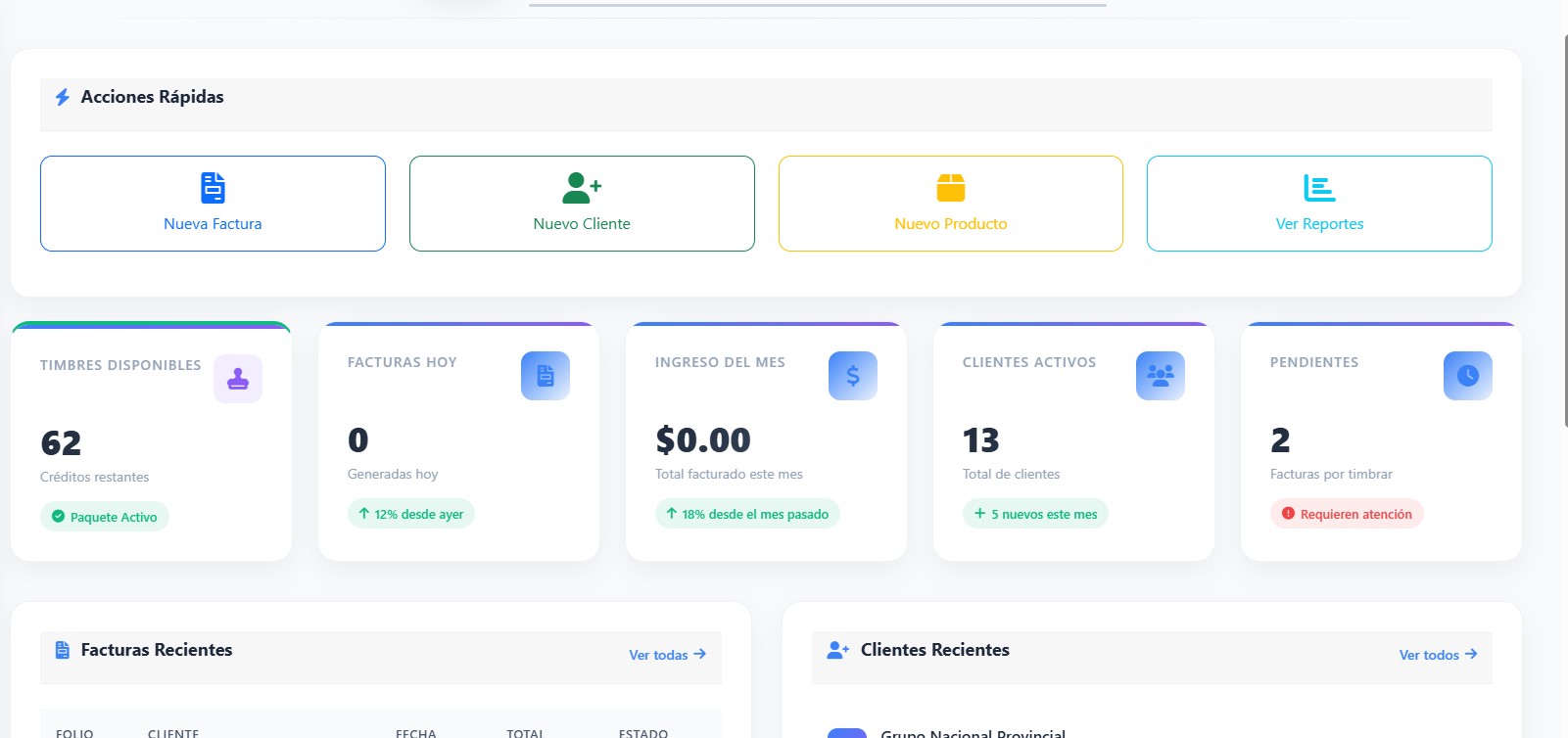Open the Ver todos clients link
This screenshot has height=738, width=1568.
1438,655
